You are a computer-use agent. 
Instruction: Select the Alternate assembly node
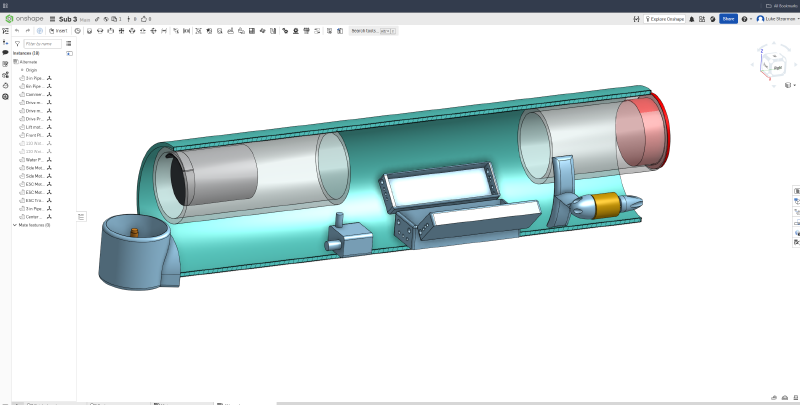26,62
